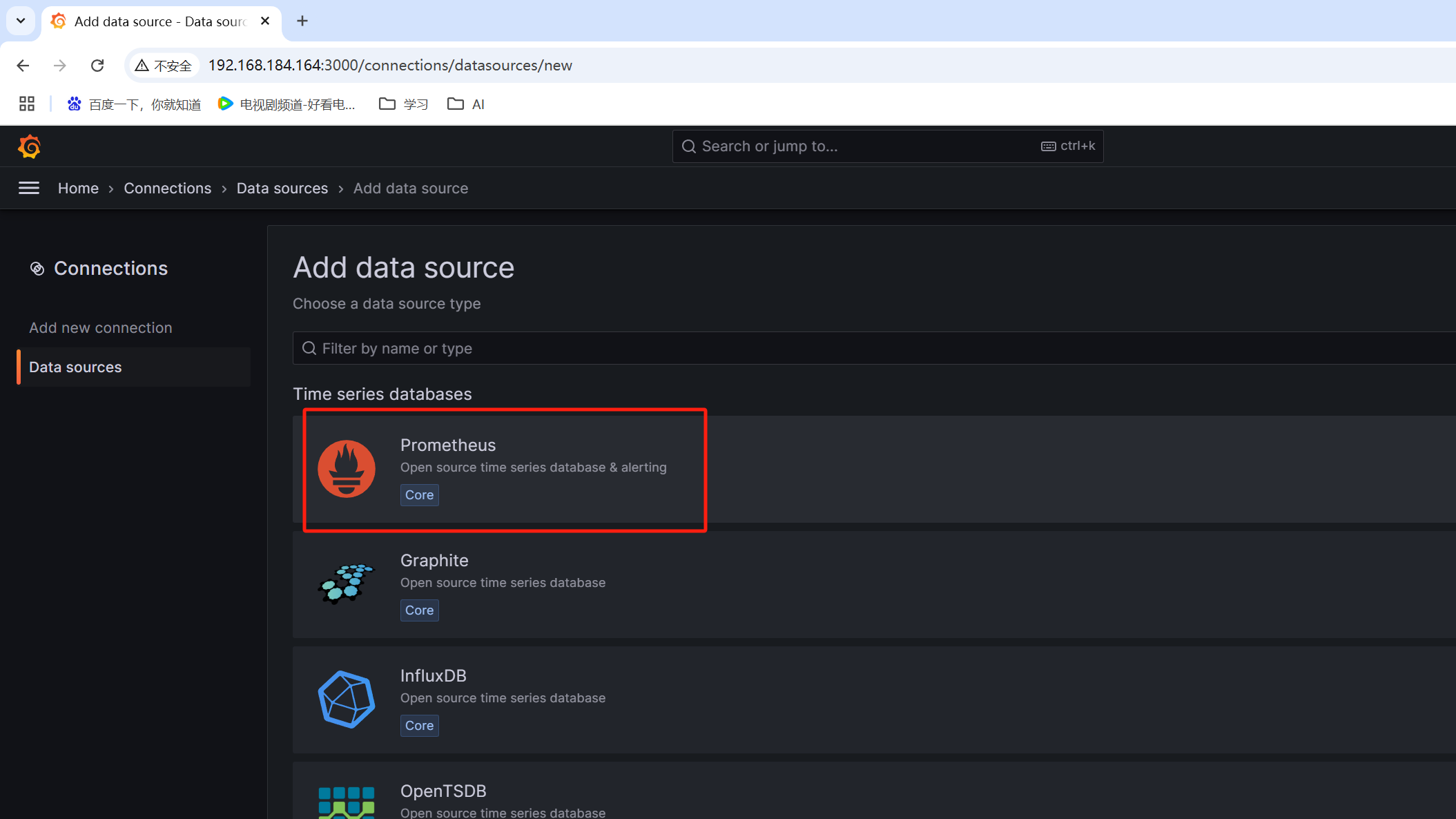The image size is (1456, 819).
Task: Click the Add data source page title
Action: [404, 268]
